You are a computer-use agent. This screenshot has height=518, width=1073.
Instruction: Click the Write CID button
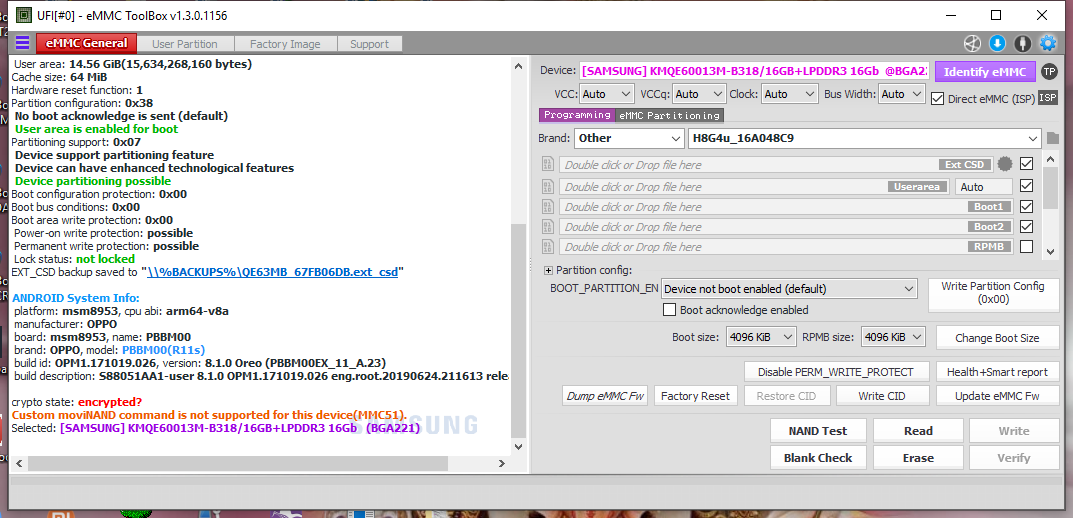(x=881, y=396)
